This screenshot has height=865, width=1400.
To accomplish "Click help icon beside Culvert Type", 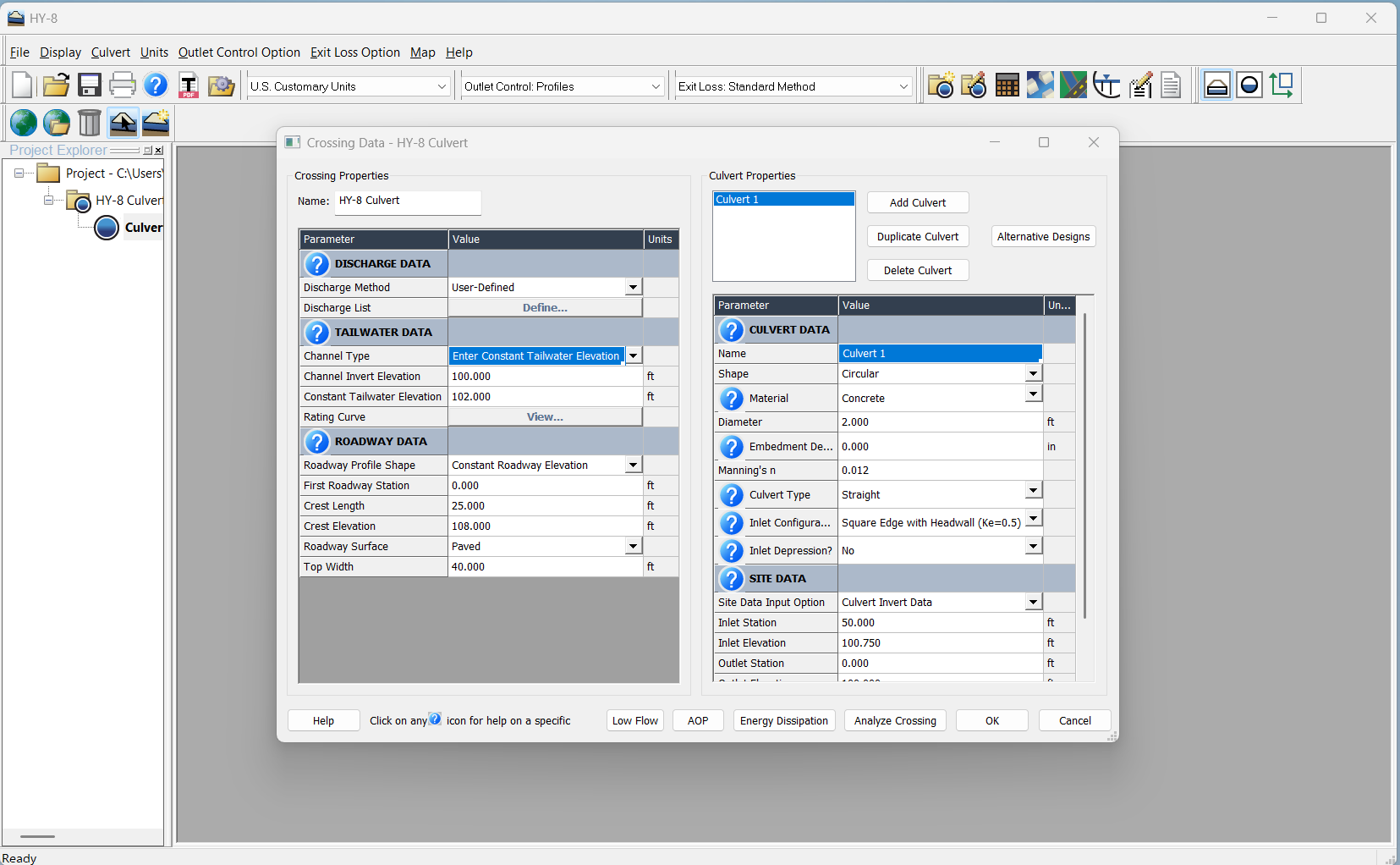I will tap(731, 495).
